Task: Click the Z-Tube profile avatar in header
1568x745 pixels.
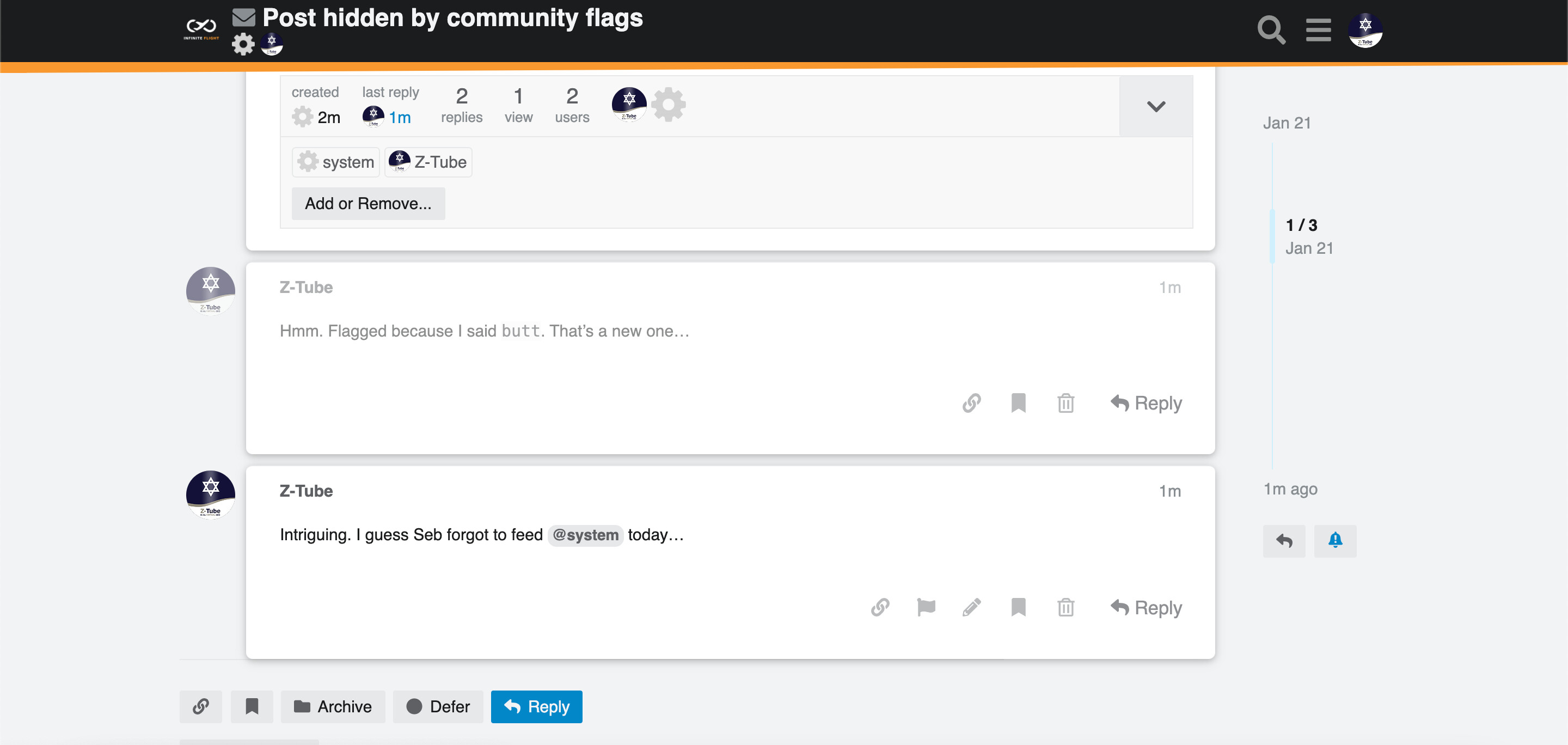Action: click(x=1365, y=30)
